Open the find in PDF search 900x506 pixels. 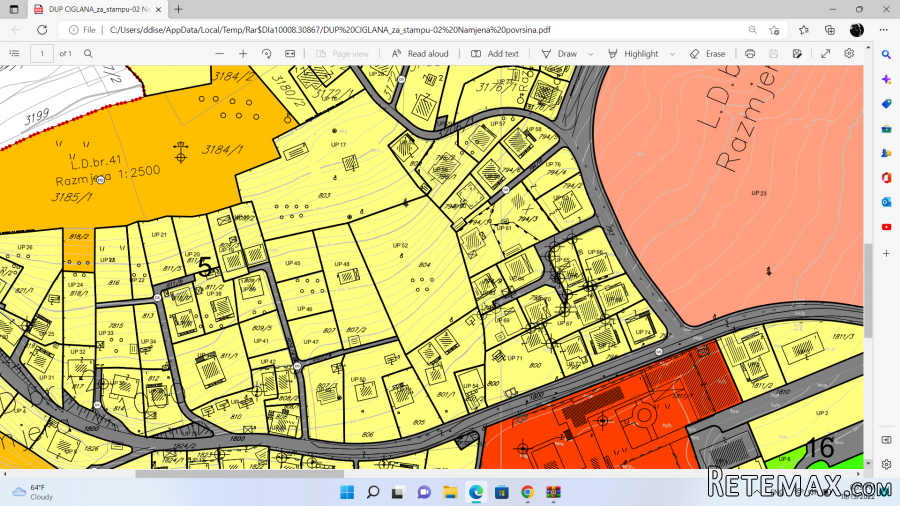pyautogui.click(x=88, y=53)
